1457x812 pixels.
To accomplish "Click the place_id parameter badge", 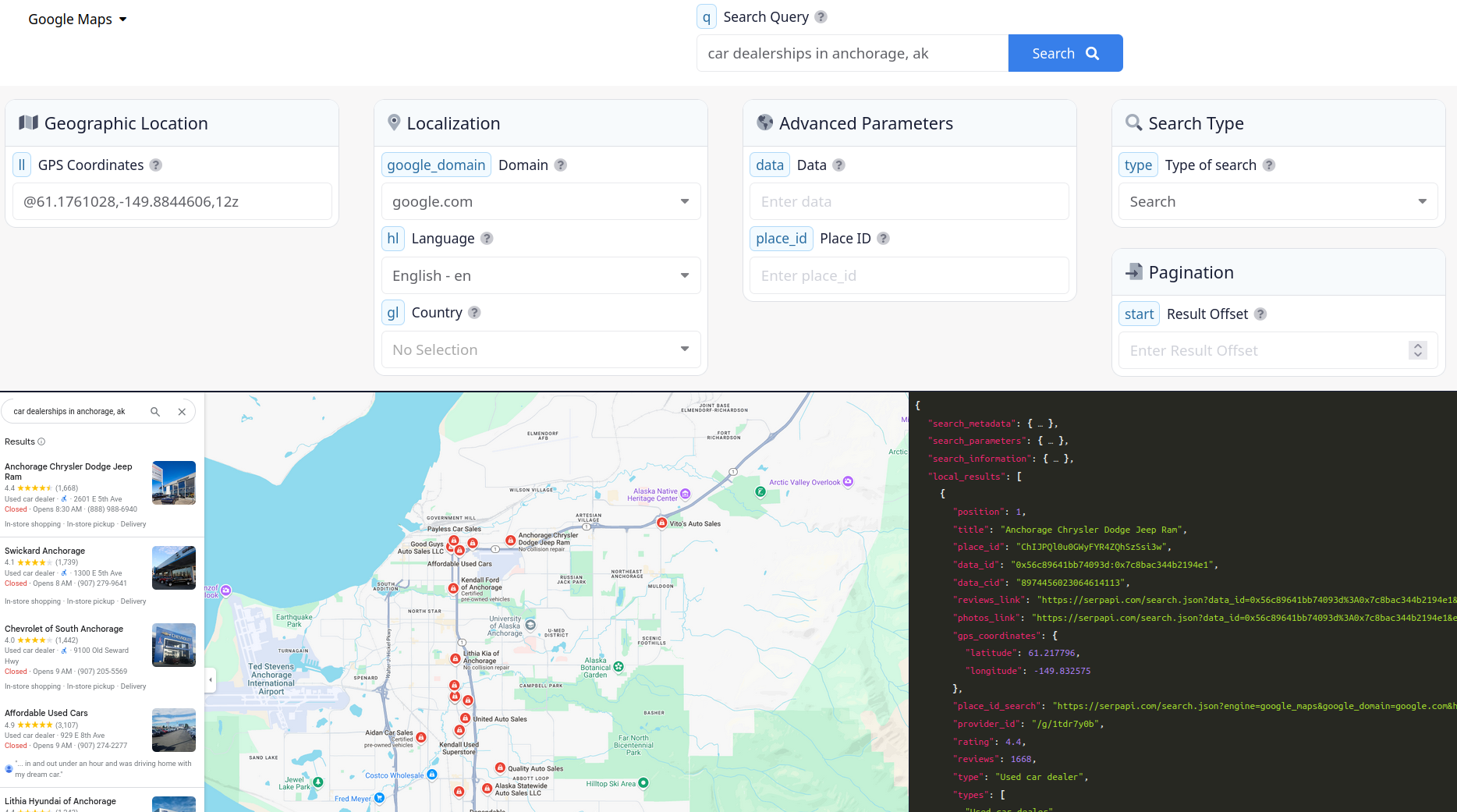I will [782, 239].
